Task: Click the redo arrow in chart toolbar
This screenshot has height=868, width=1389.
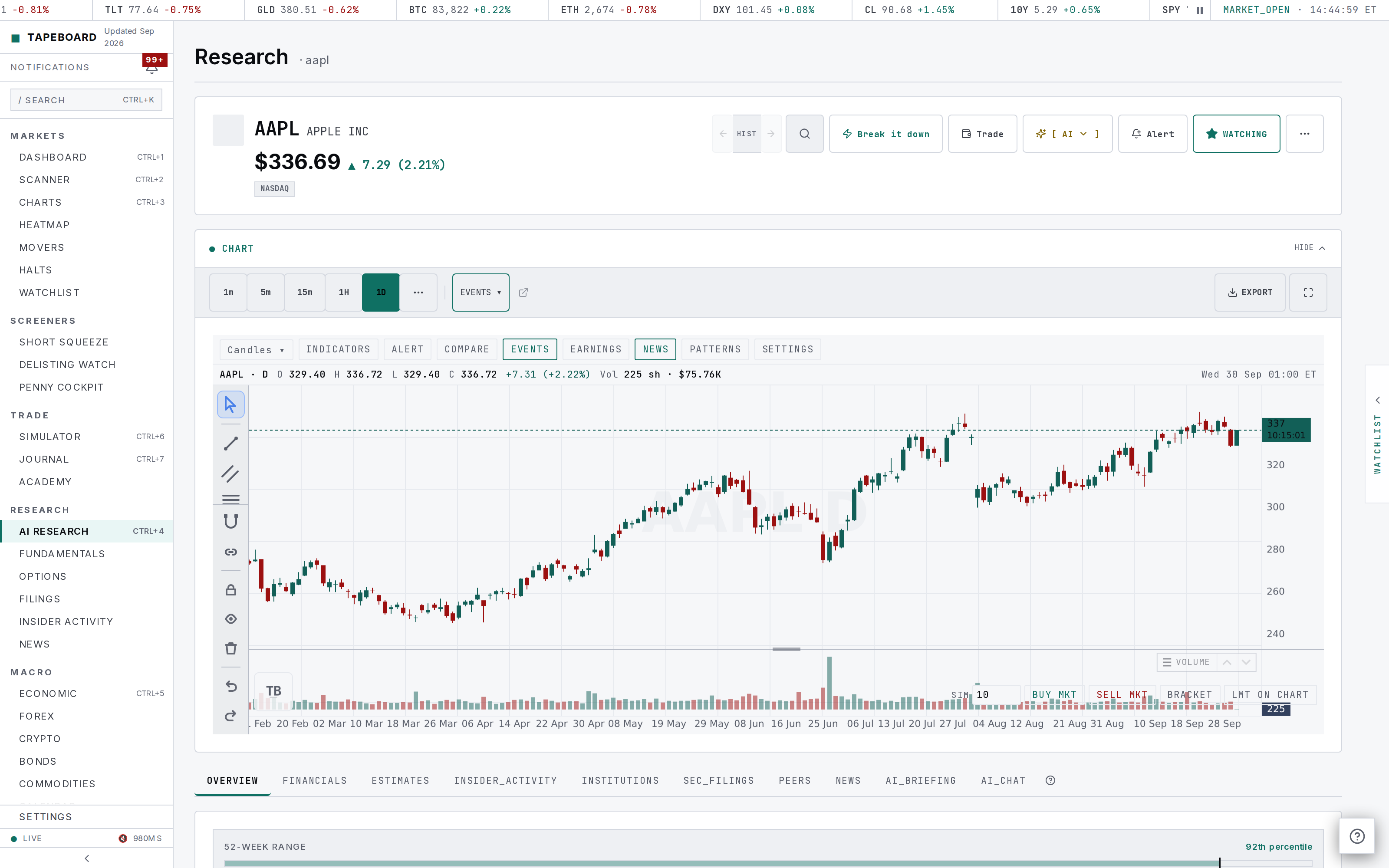Action: (231, 716)
